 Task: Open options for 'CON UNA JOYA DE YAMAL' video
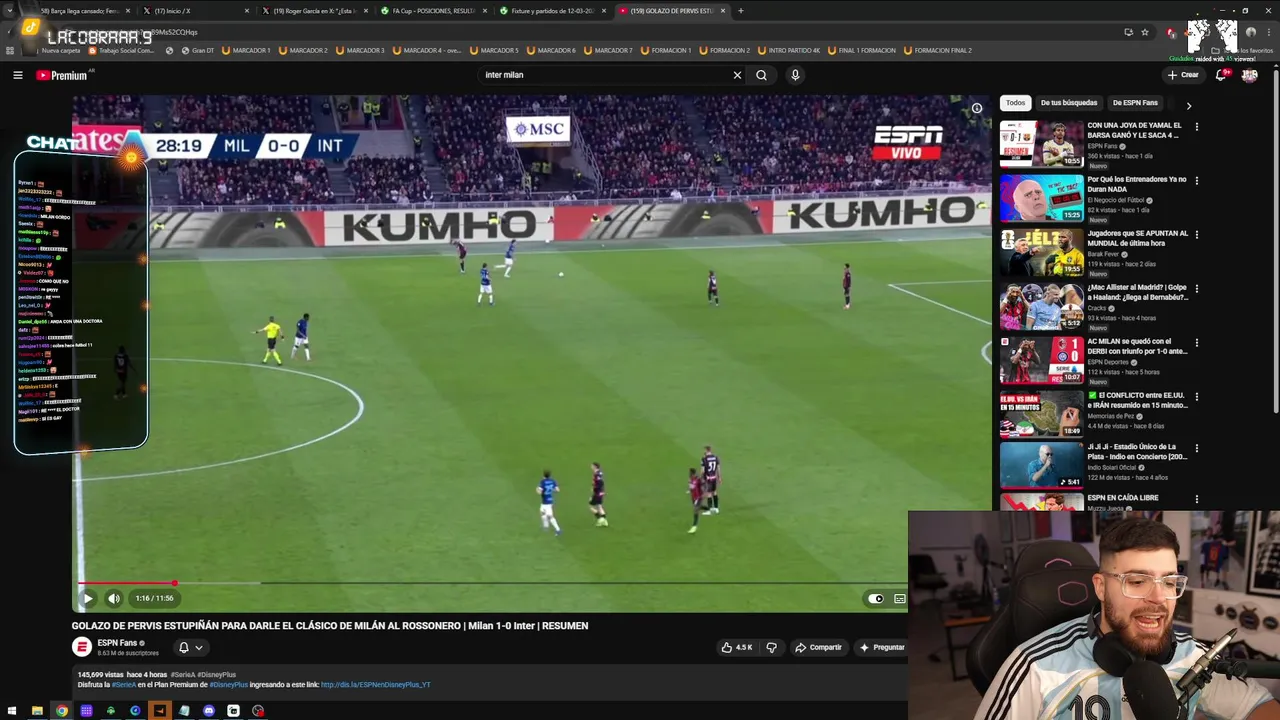click(1196, 127)
